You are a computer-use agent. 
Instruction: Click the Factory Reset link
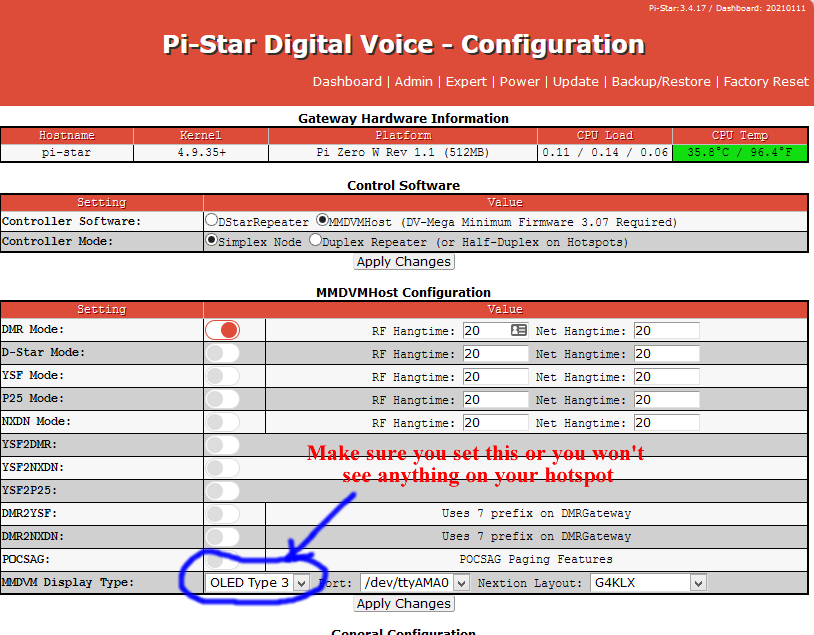(766, 82)
